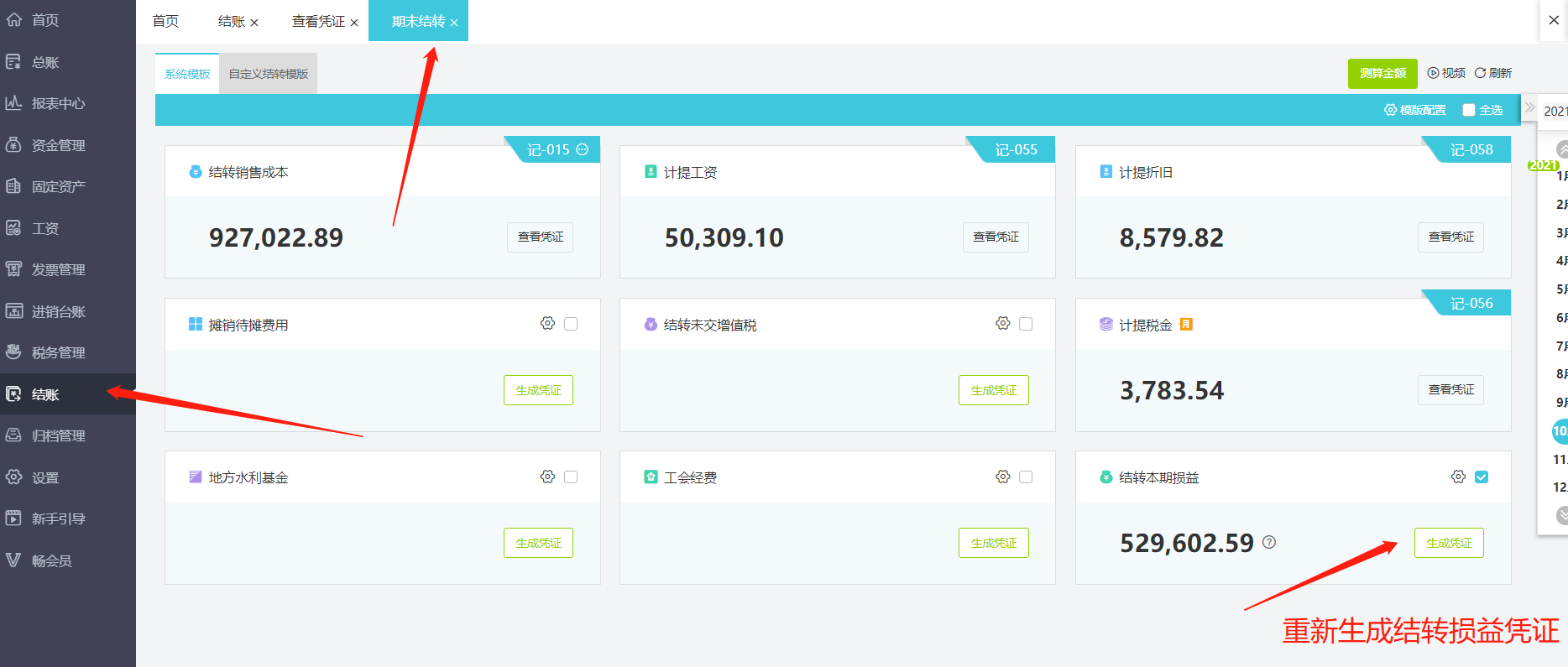Toggle the 全选 select-all checkbox
This screenshot has height=667, width=1568.
[1469, 110]
